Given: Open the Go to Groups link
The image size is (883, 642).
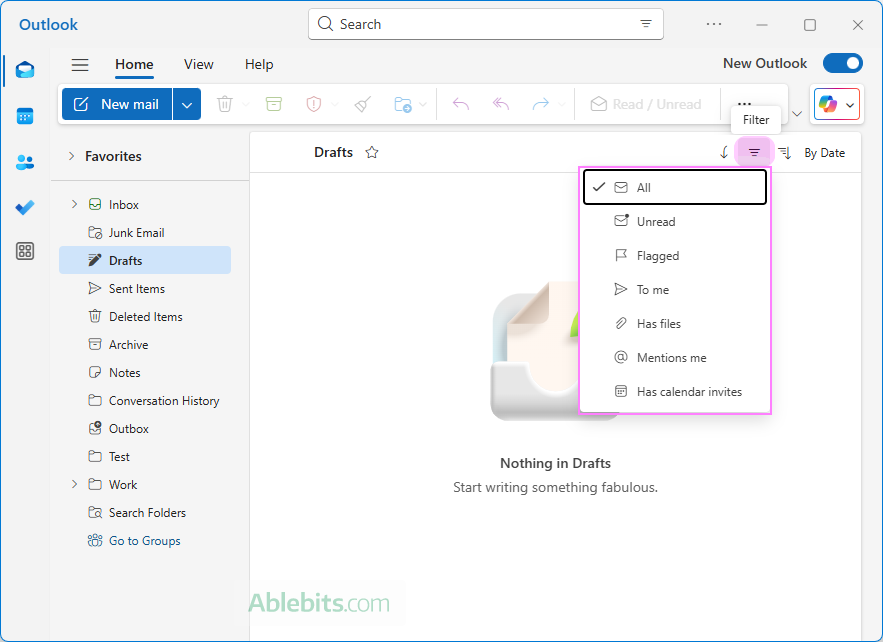Looking at the screenshot, I should [x=145, y=541].
